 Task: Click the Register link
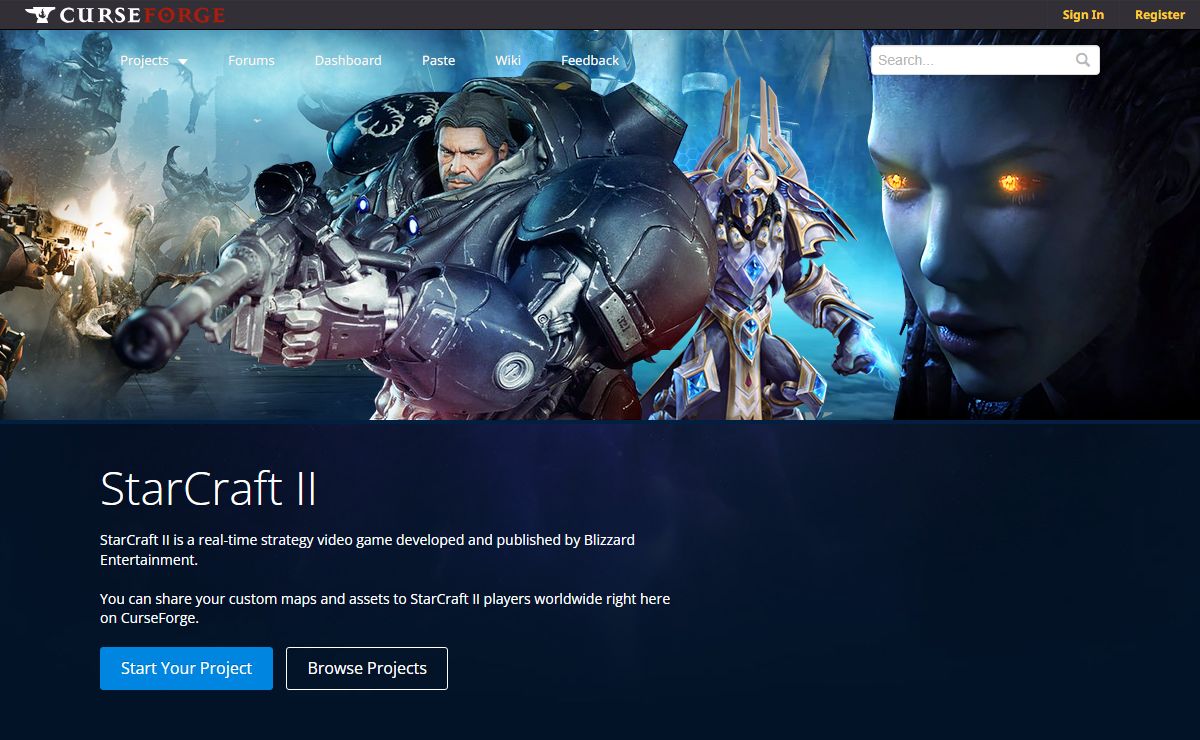point(1160,15)
